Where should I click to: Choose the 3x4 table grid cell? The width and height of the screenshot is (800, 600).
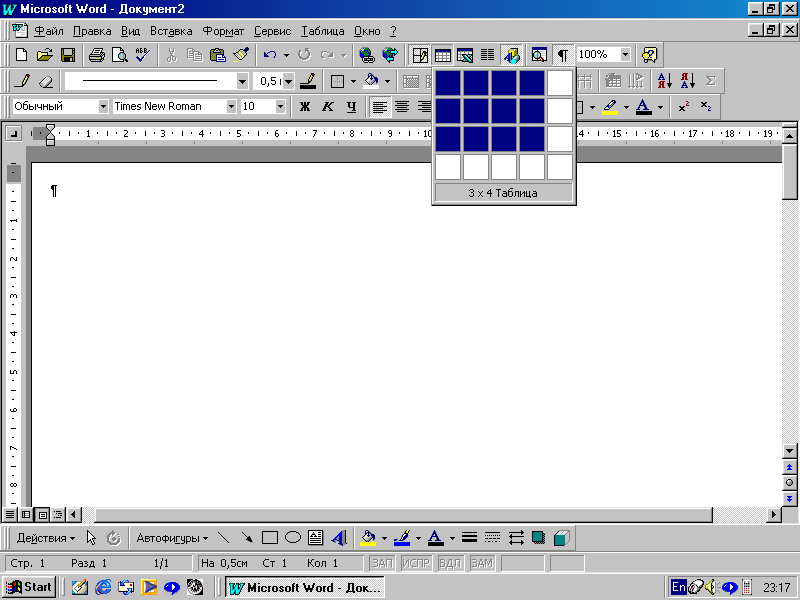(x=532, y=139)
